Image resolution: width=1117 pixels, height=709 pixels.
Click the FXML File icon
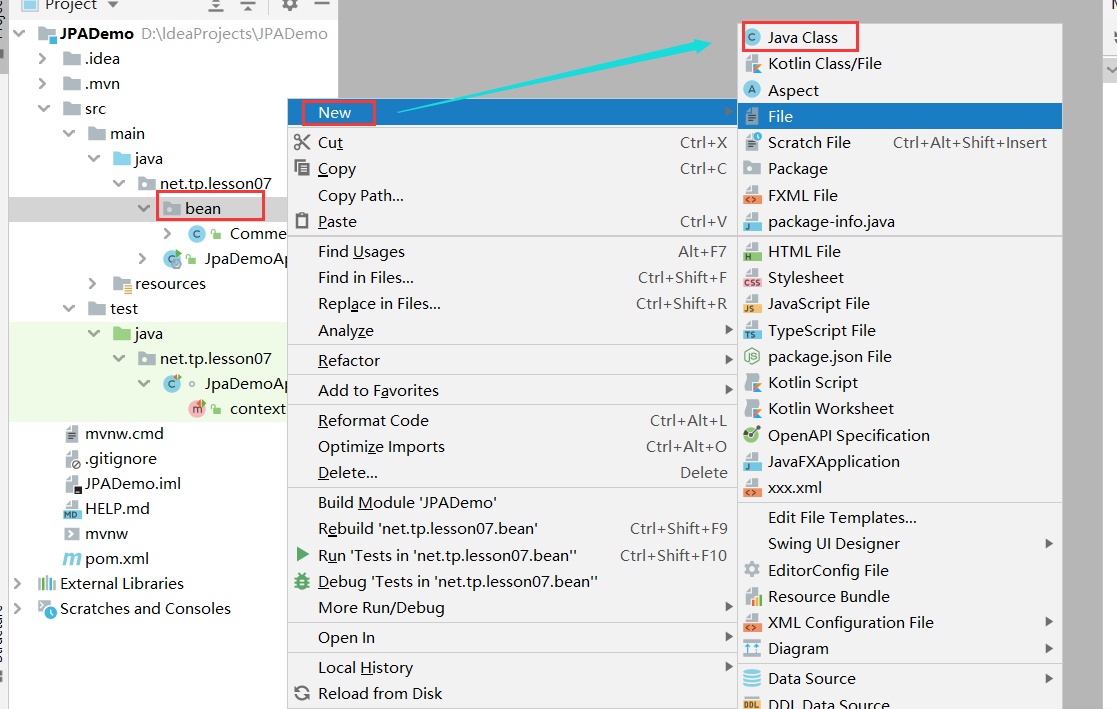click(752, 195)
